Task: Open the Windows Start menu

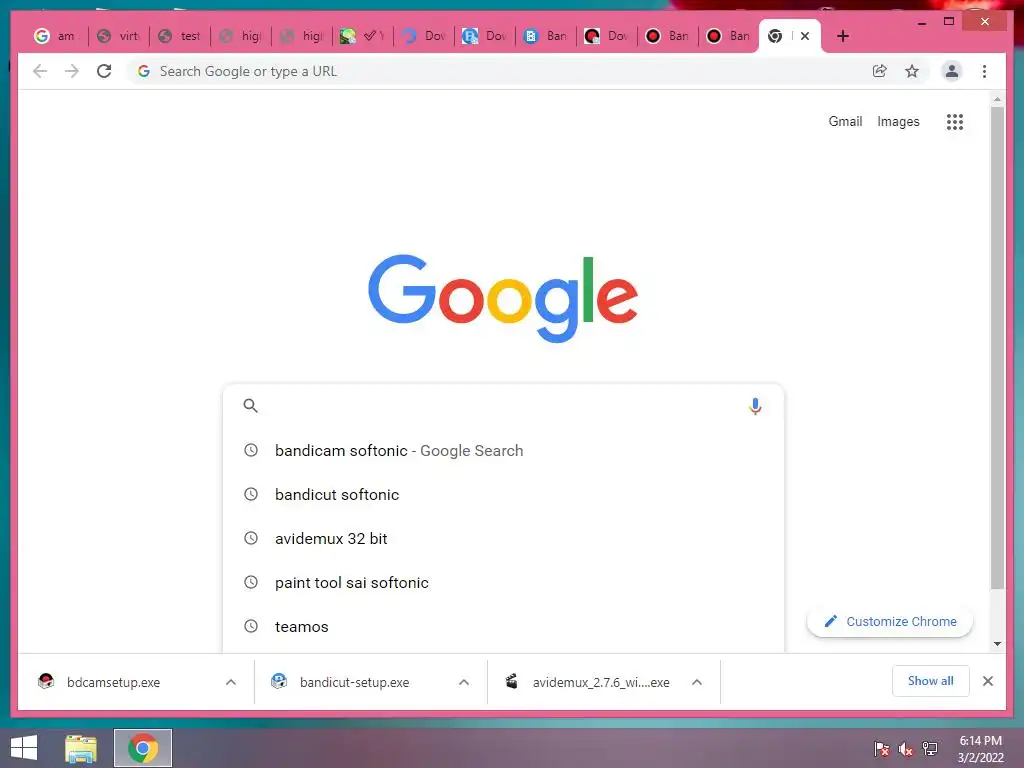Action: [24, 748]
